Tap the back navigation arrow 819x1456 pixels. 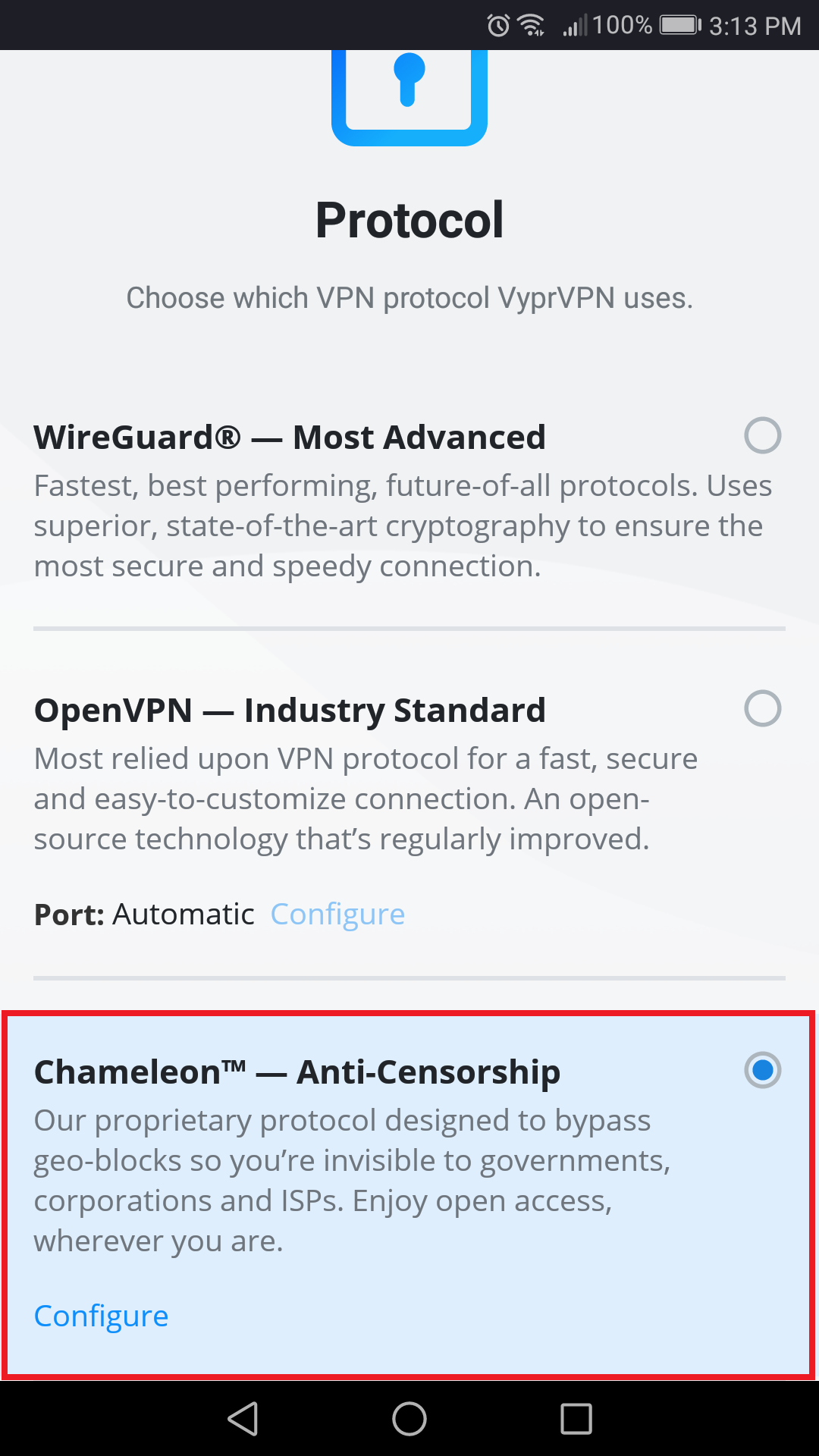(x=243, y=1420)
